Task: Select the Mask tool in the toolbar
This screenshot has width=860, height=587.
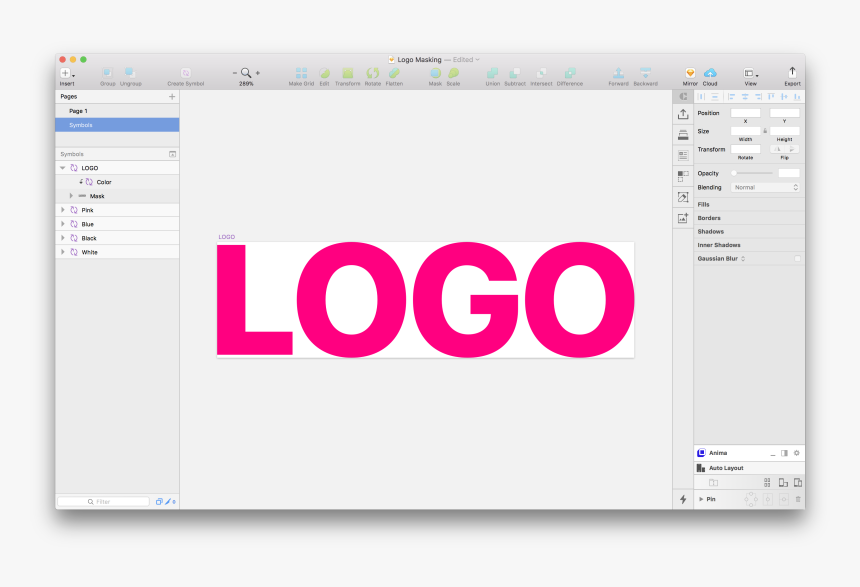Action: click(x=434, y=75)
